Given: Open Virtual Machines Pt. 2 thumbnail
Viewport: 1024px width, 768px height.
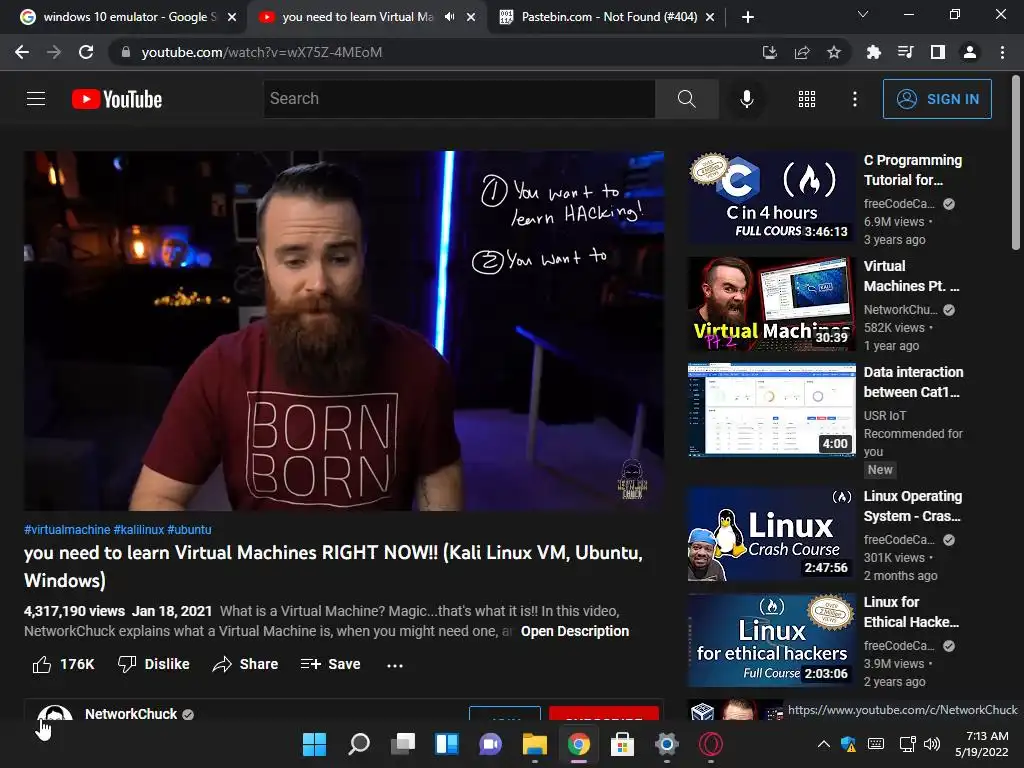Looking at the screenshot, I should click(771, 304).
